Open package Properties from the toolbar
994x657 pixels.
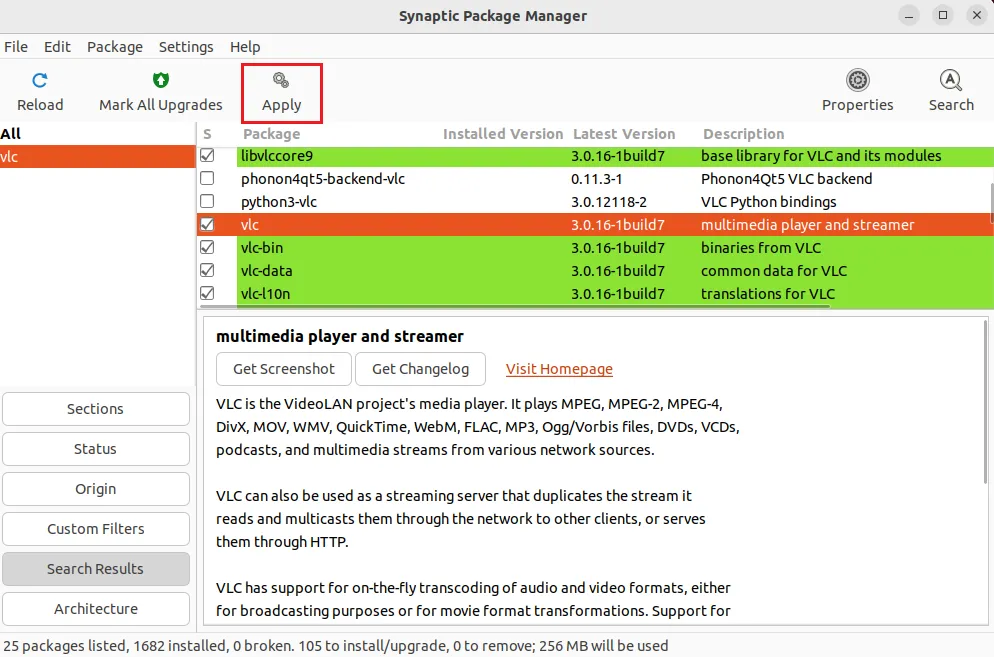(x=857, y=92)
